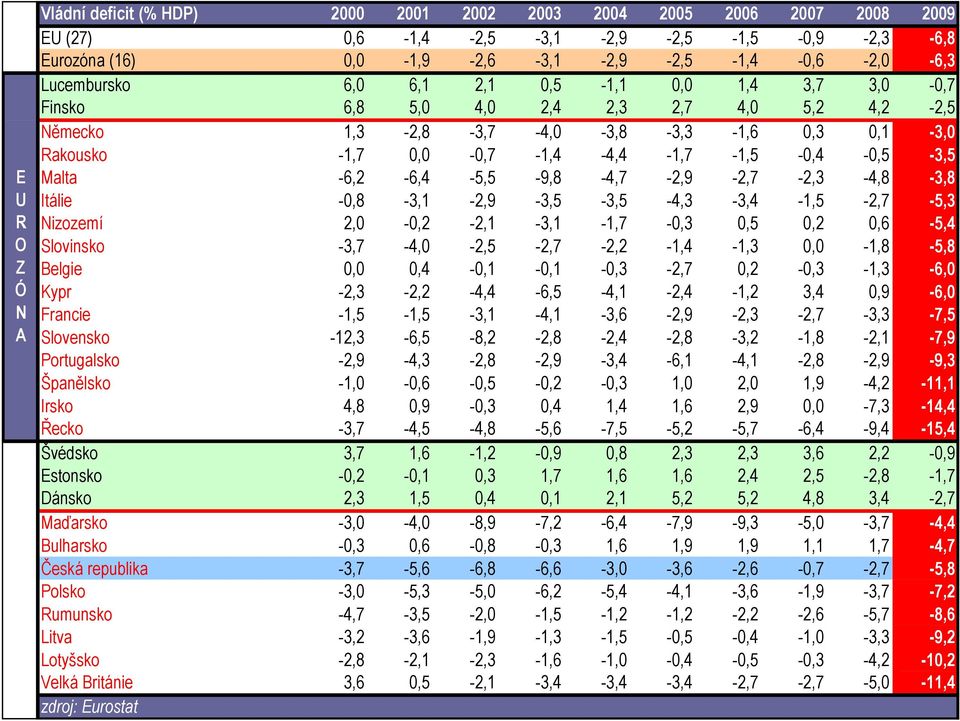Click Bulharsko's 2009 value -4,7
Viewport: 960px width, 721px height.
[x=942, y=546]
